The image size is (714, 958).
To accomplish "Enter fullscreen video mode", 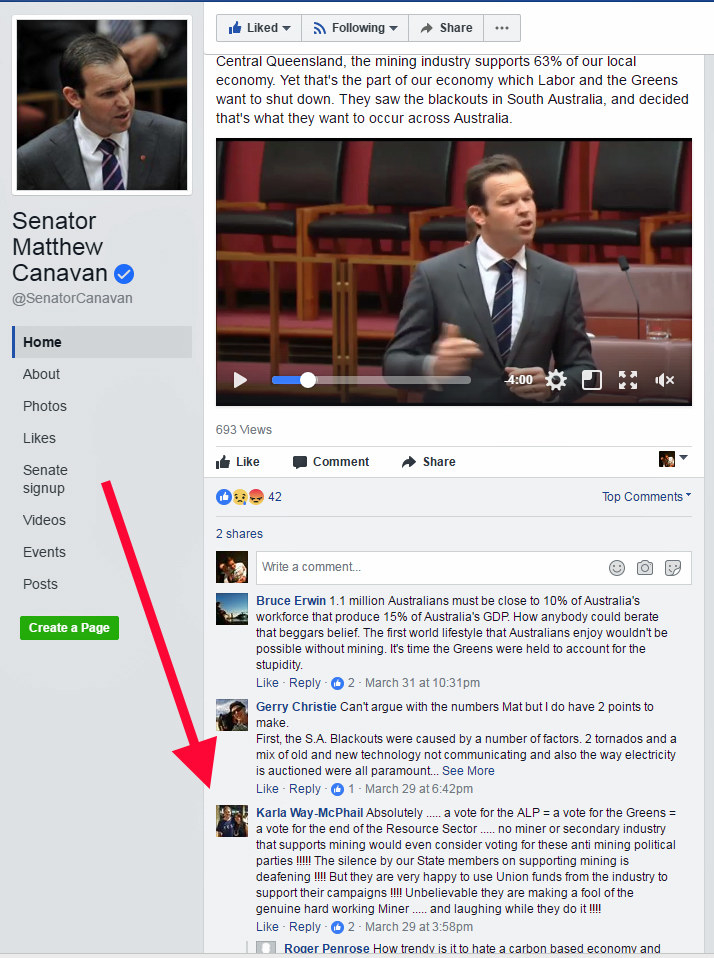I will [x=628, y=380].
